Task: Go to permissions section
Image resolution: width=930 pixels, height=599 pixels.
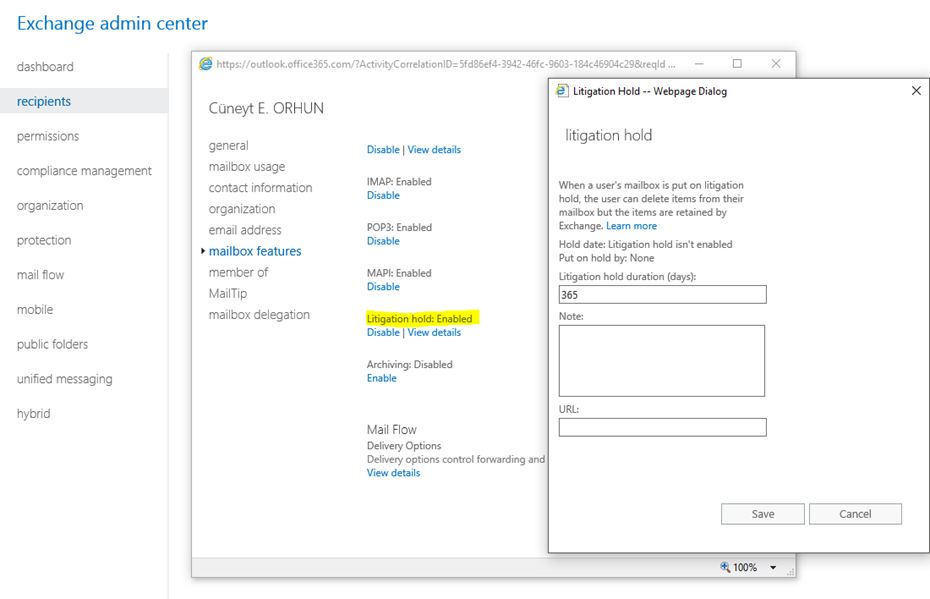Action: click(x=47, y=136)
